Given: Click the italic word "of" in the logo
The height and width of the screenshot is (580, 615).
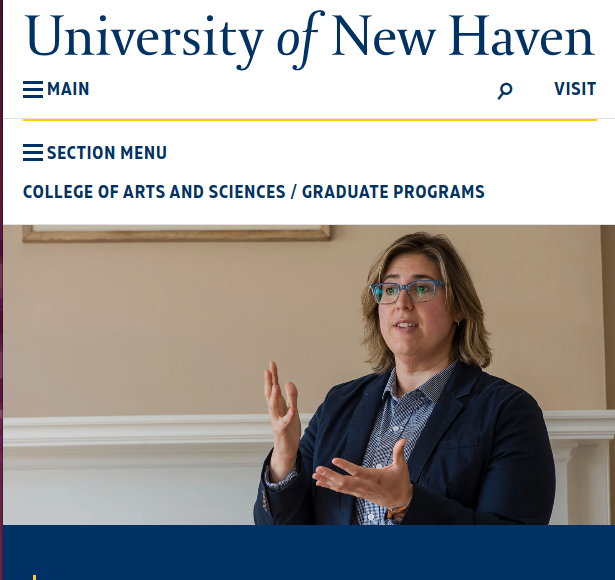Looking at the screenshot, I should [x=297, y=38].
